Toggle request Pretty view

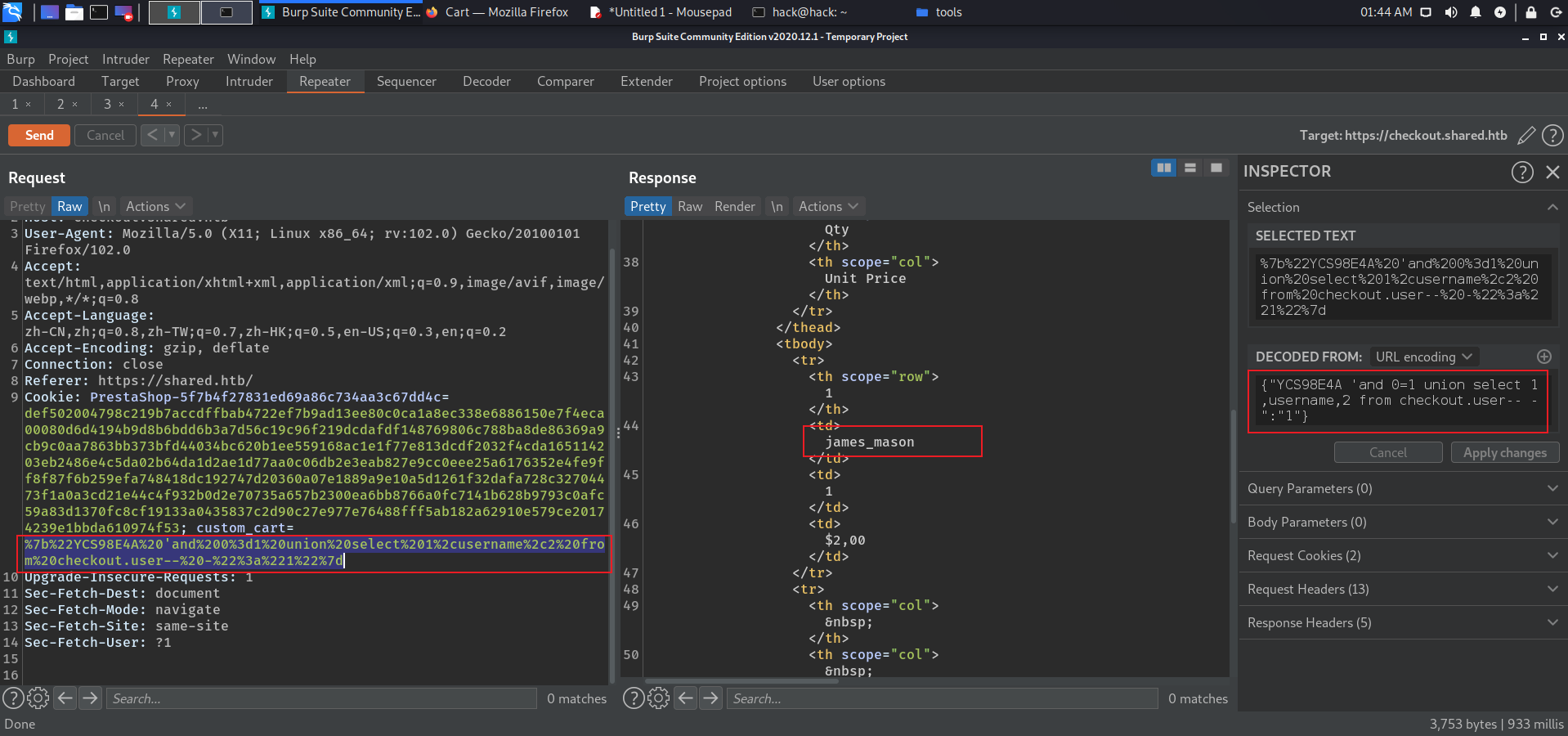point(28,207)
